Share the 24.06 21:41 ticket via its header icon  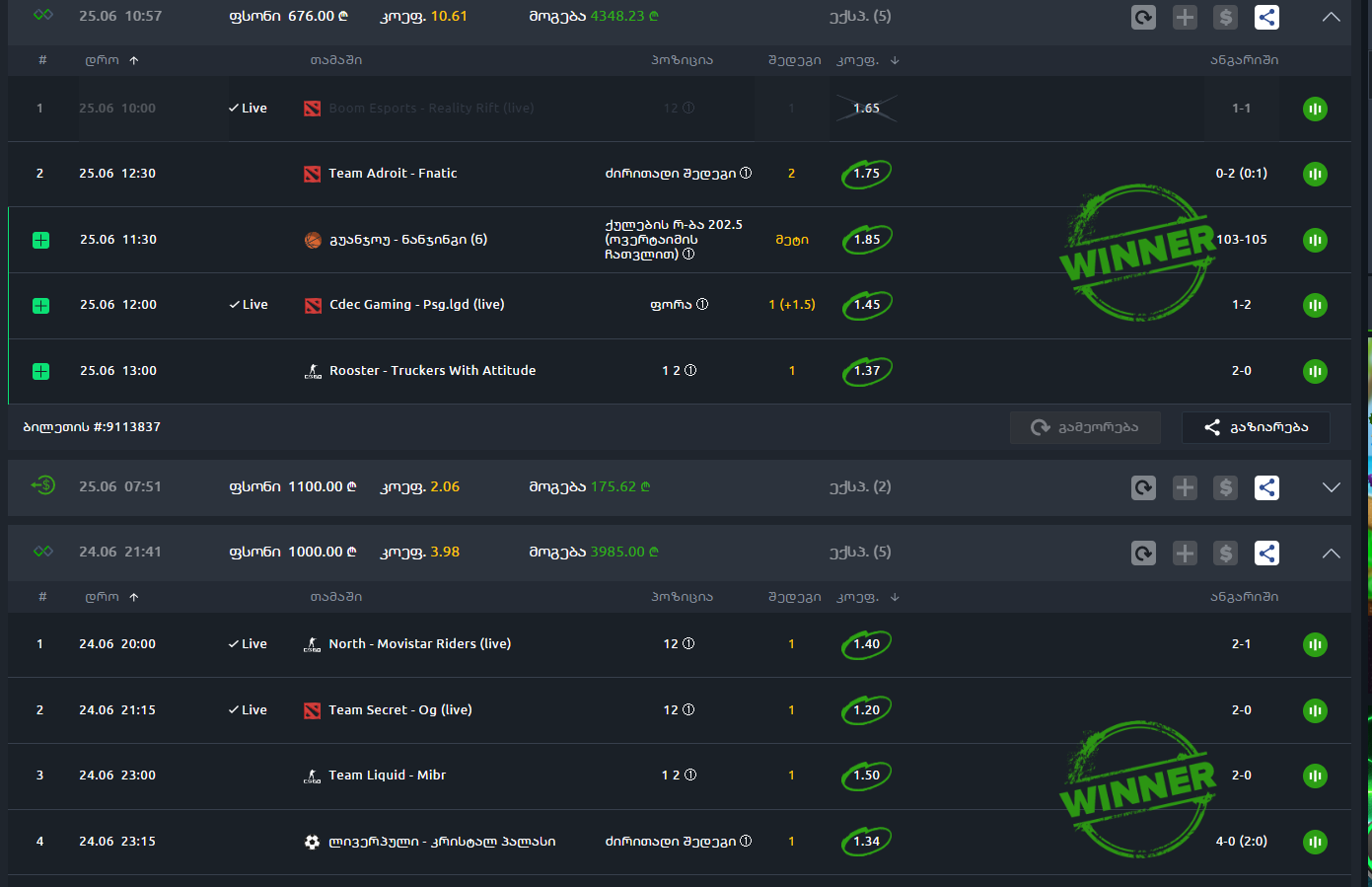point(1267,553)
